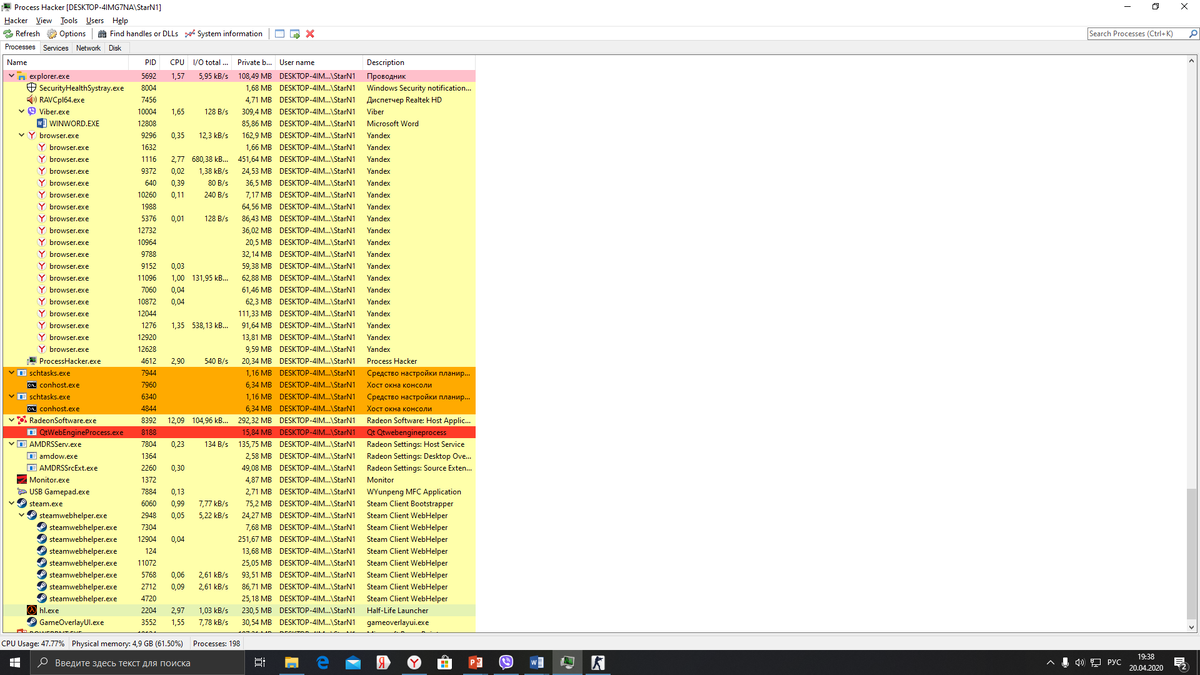The image size is (1200, 675).
Task: Collapse the RadeonSoftware.exe subtree
Action: point(12,421)
